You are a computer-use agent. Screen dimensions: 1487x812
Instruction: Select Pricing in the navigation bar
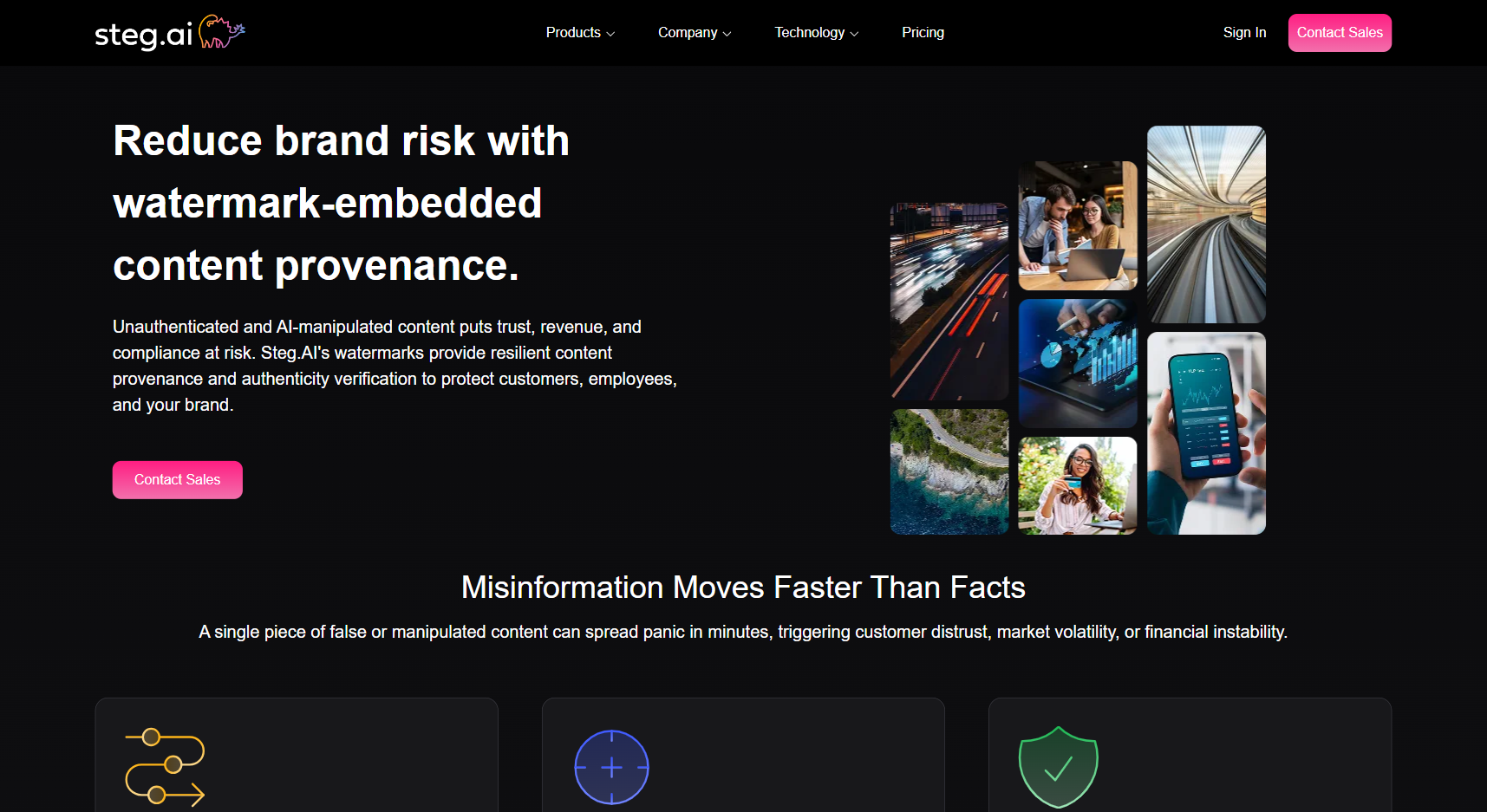click(x=923, y=32)
